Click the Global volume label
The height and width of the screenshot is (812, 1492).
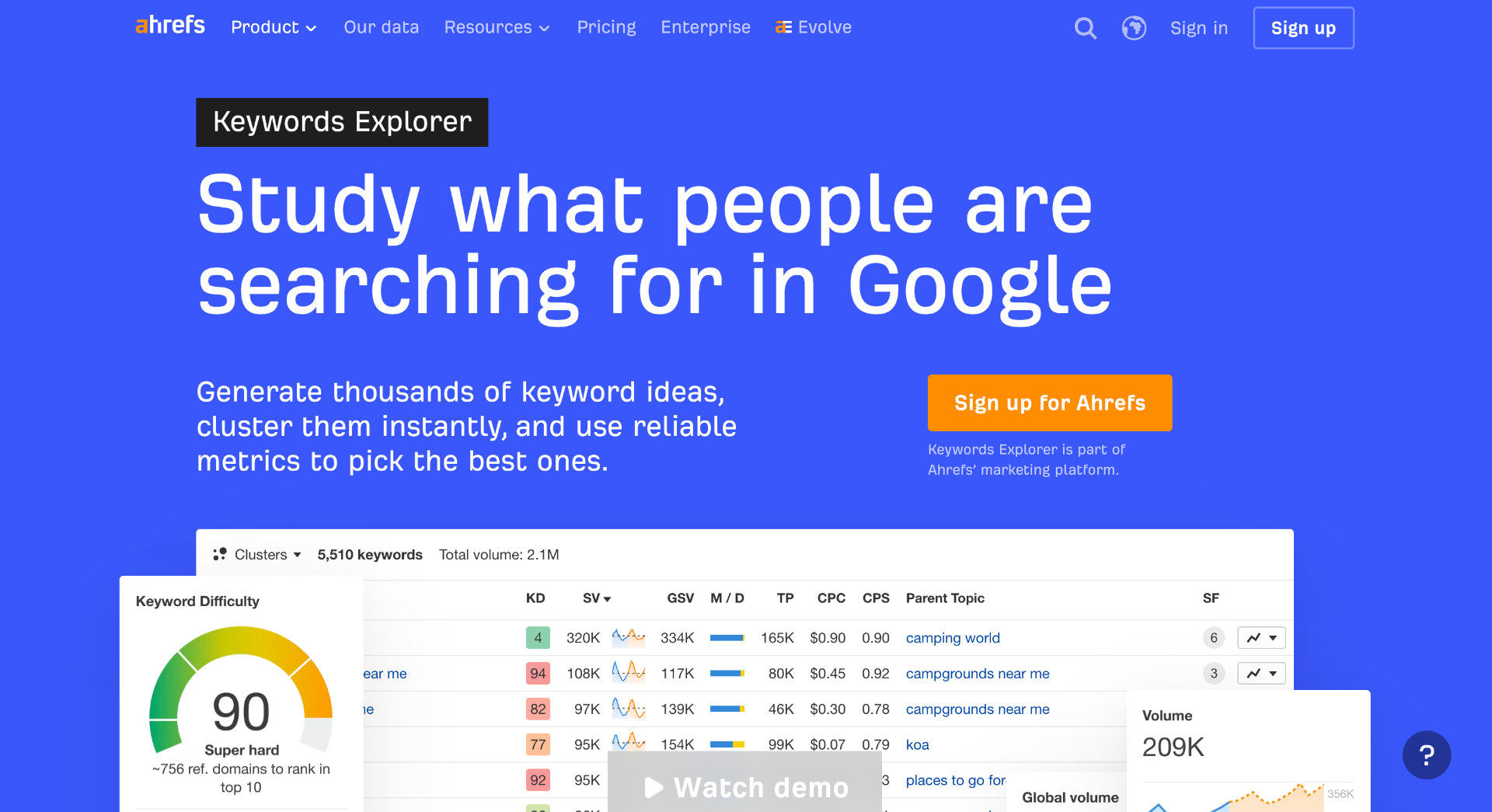1070,797
